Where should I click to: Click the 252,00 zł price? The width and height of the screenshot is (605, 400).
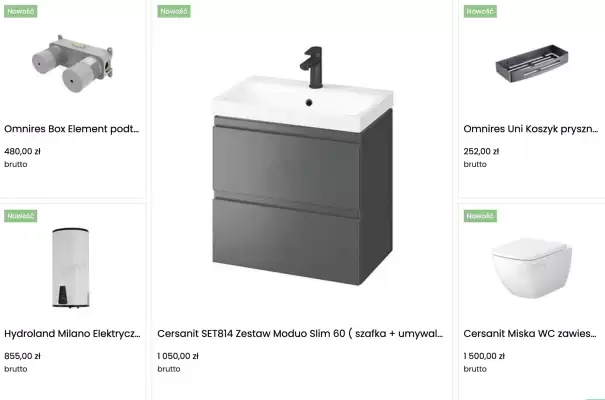pyautogui.click(x=481, y=151)
